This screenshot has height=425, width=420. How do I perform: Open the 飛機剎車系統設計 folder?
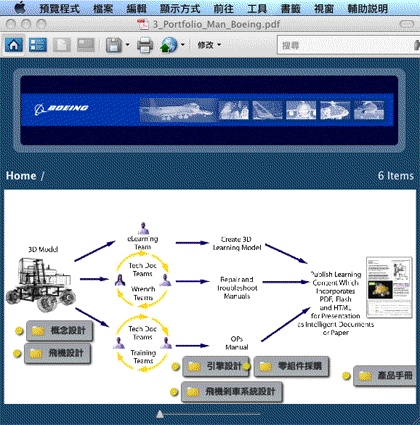[232, 391]
